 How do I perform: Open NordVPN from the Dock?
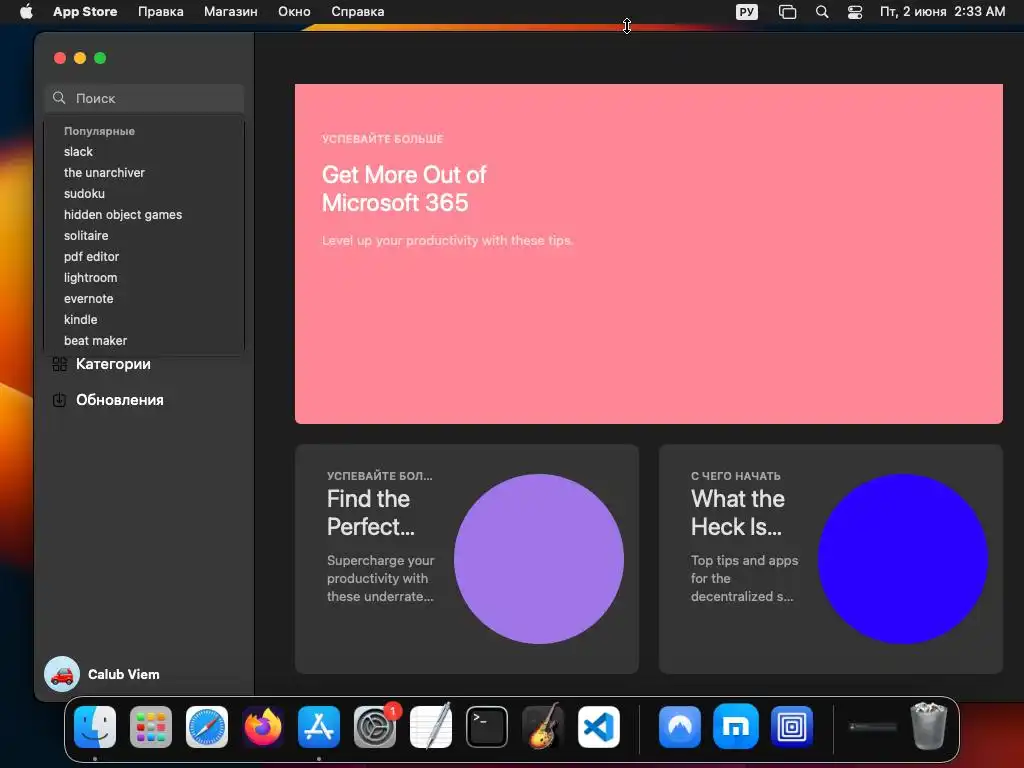[680, 727]
